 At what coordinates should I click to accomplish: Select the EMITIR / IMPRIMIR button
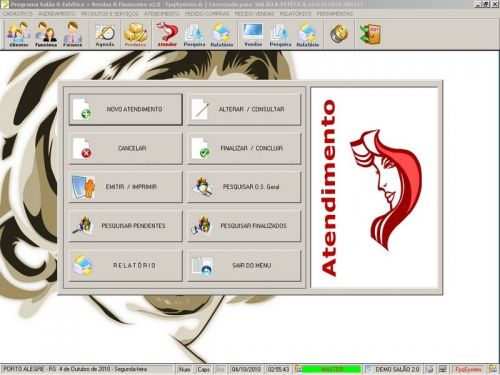click(x=126, y=187)
